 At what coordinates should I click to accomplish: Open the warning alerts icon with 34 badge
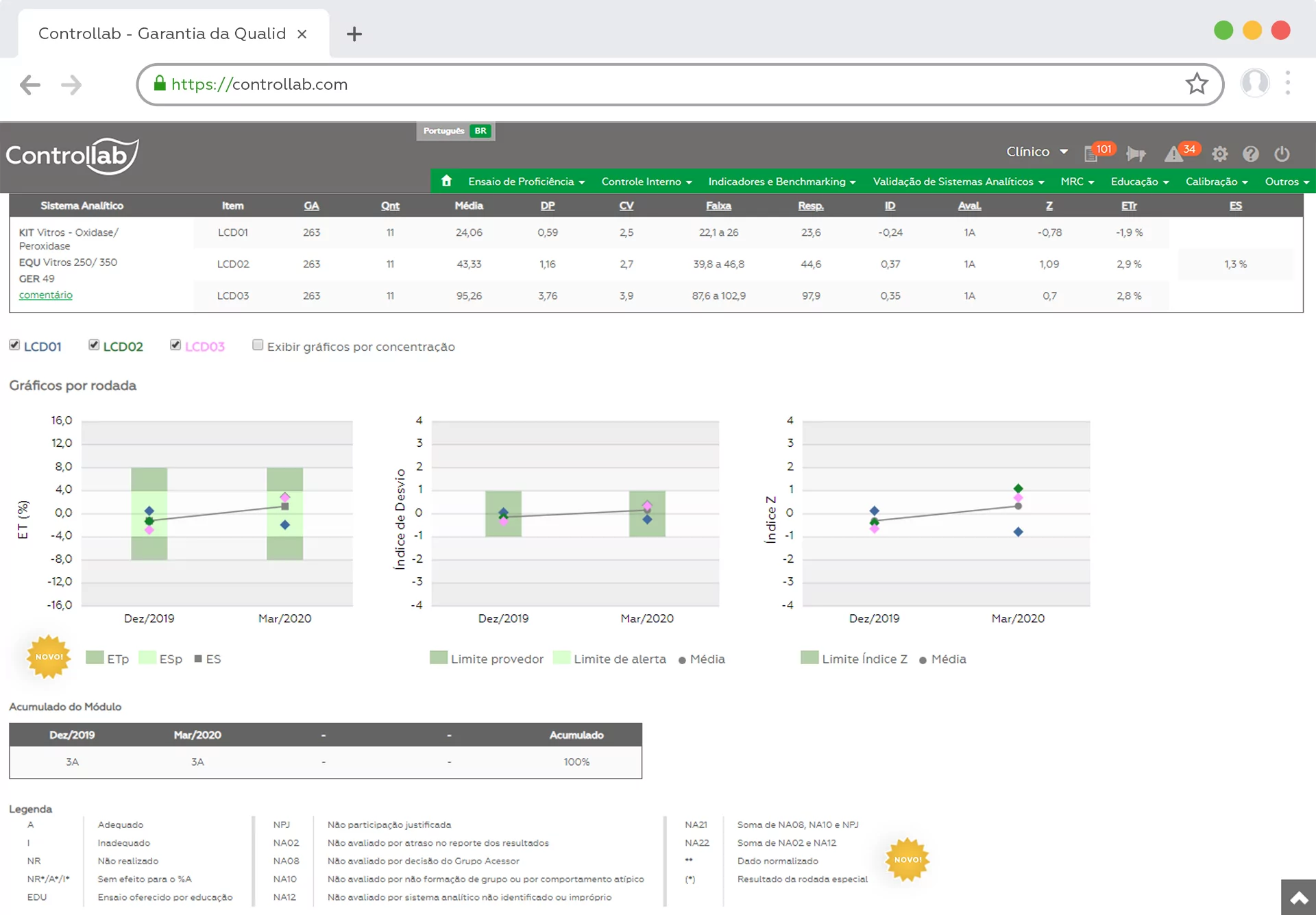(x=1174, y=154)
